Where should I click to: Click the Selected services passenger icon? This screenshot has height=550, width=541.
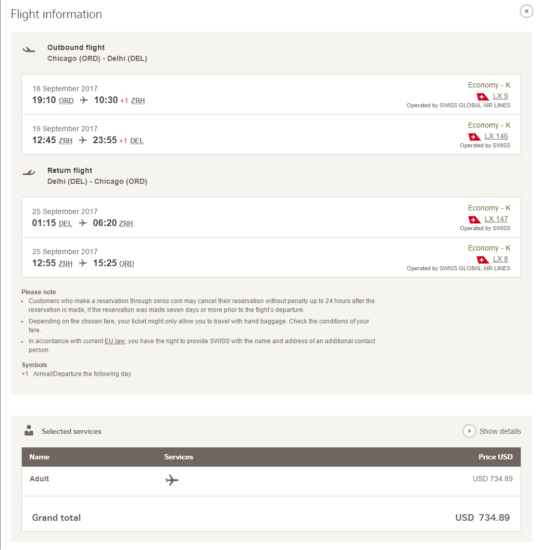pos(29,430)
